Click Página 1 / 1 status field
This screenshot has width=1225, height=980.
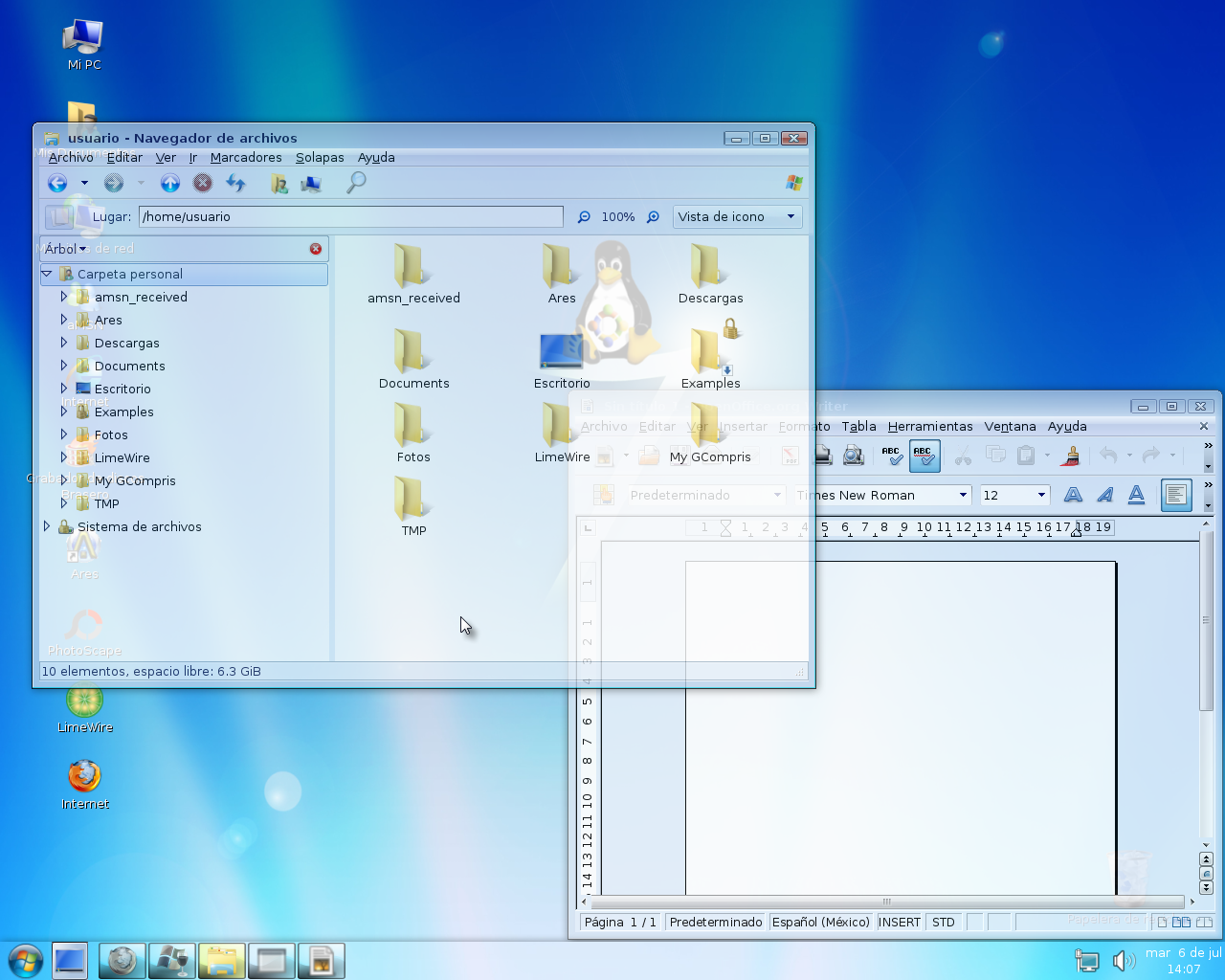620,923
